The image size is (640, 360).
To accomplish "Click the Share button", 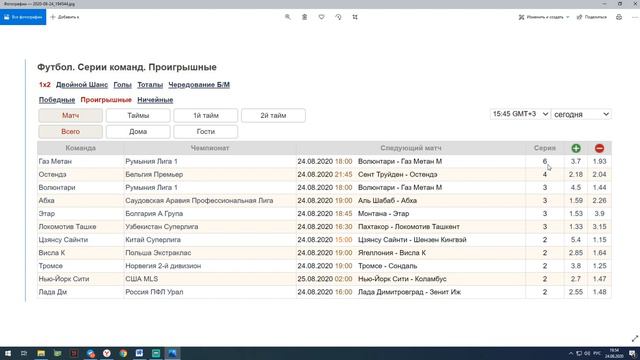I will coord(591,17).
